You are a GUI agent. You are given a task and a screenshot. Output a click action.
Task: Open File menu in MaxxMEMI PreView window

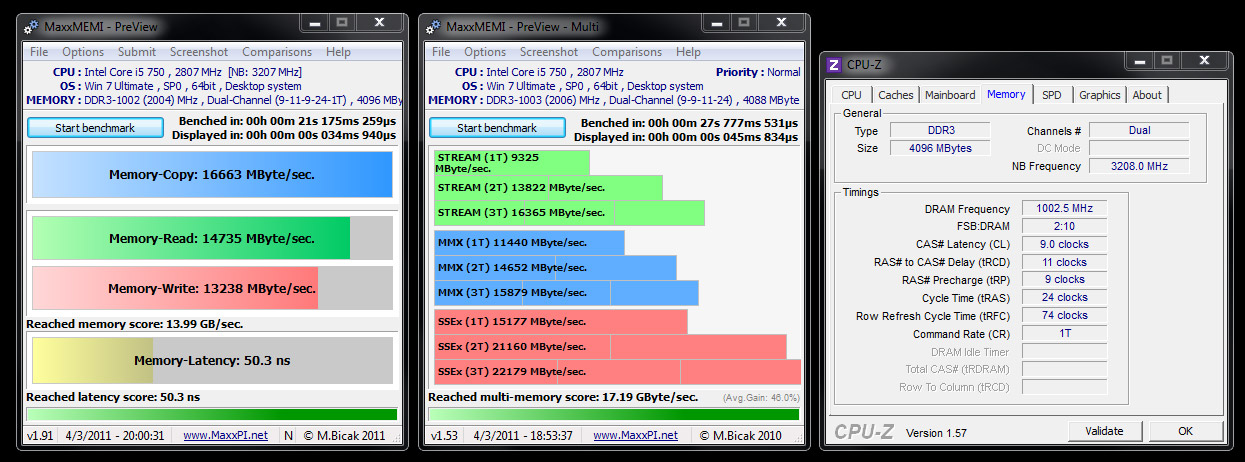(x=39, y=52)
